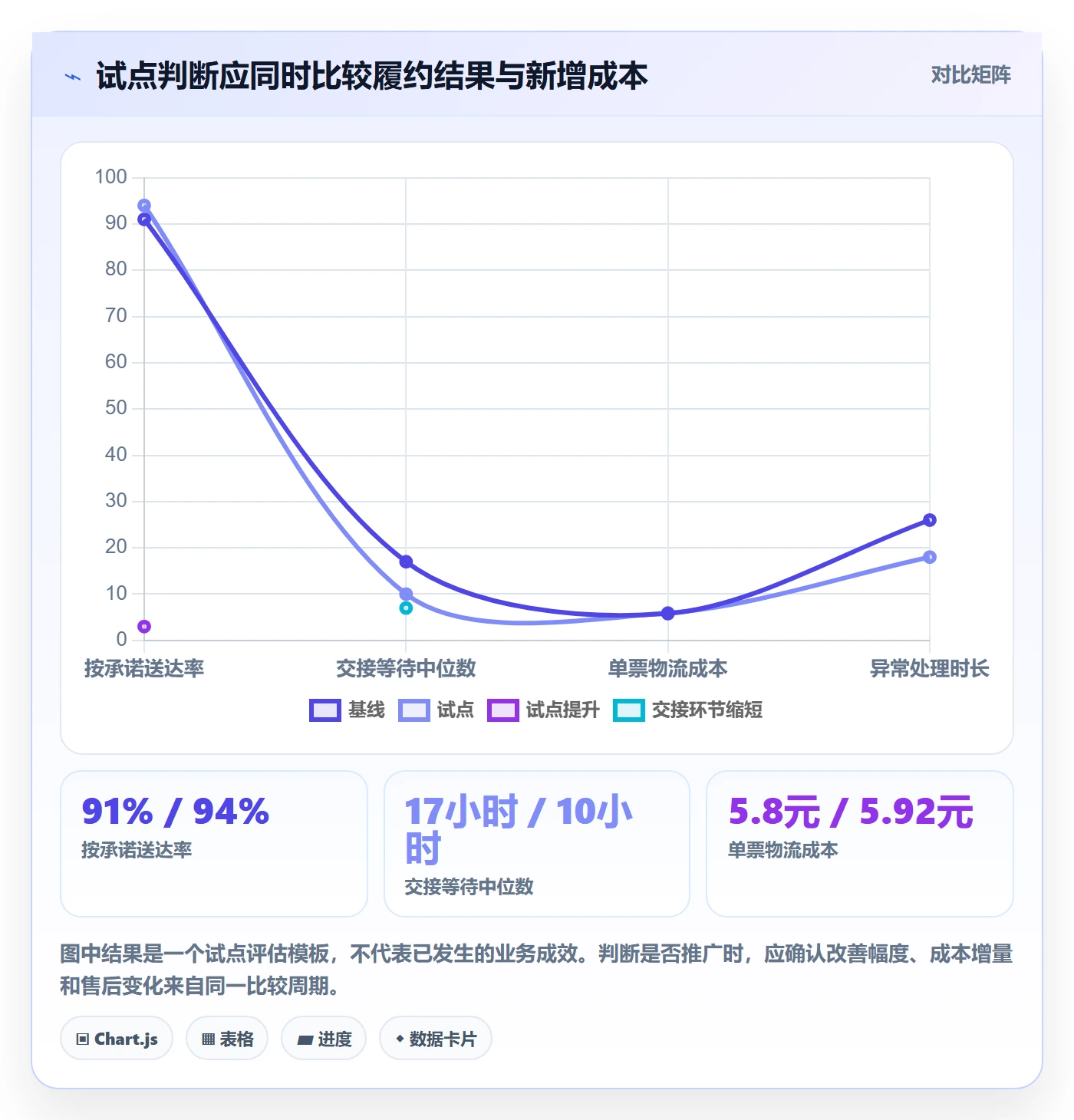Hide the 交接环节缩短 series via legend label
Image resolution: width=1074 pixels, height=1120 pixels.
(707, 710)
